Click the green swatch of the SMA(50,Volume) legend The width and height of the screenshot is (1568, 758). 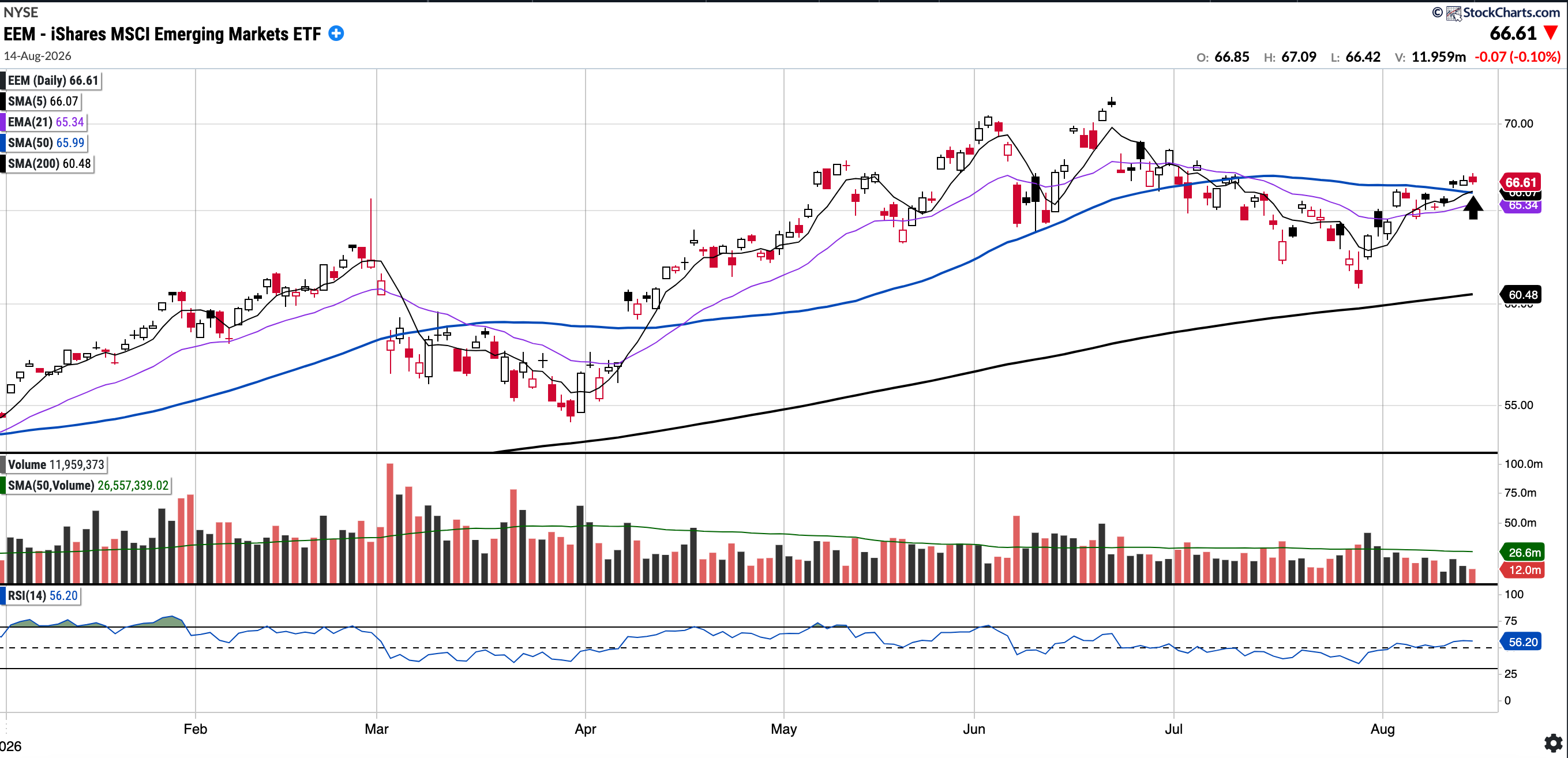[x=3, y=485]
